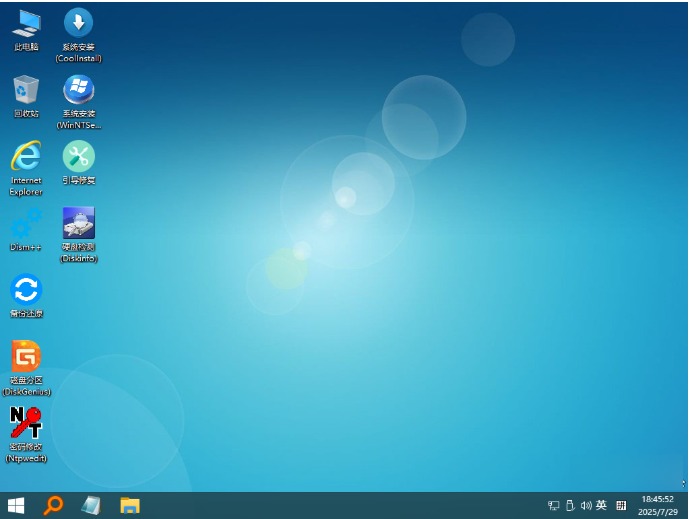
Task: Open the 回收站 Recycle Bin
Action: tap(26, 97)
